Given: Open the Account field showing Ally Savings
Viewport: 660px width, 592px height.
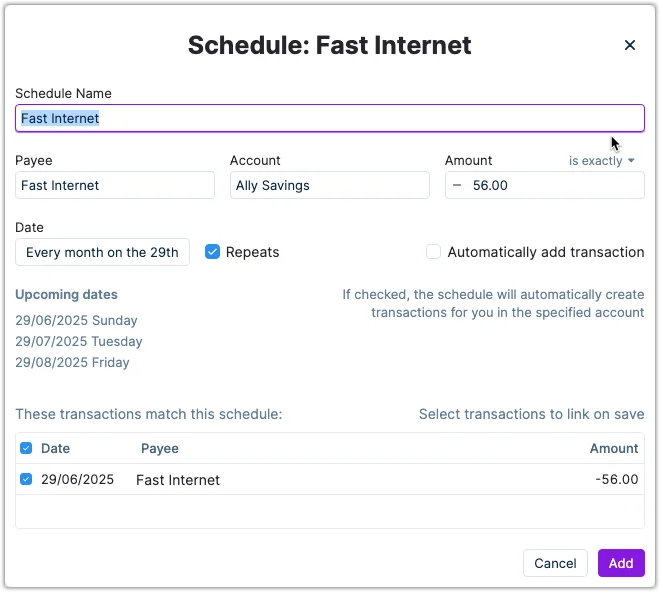Looking at the screenshot, I should click(x=329, y=185).
